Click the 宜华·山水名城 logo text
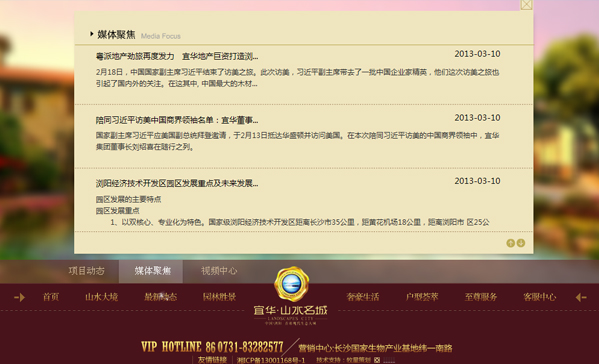The height and width of the screenshot is (364, 599). pyautogui.click(x=291, y=310)
